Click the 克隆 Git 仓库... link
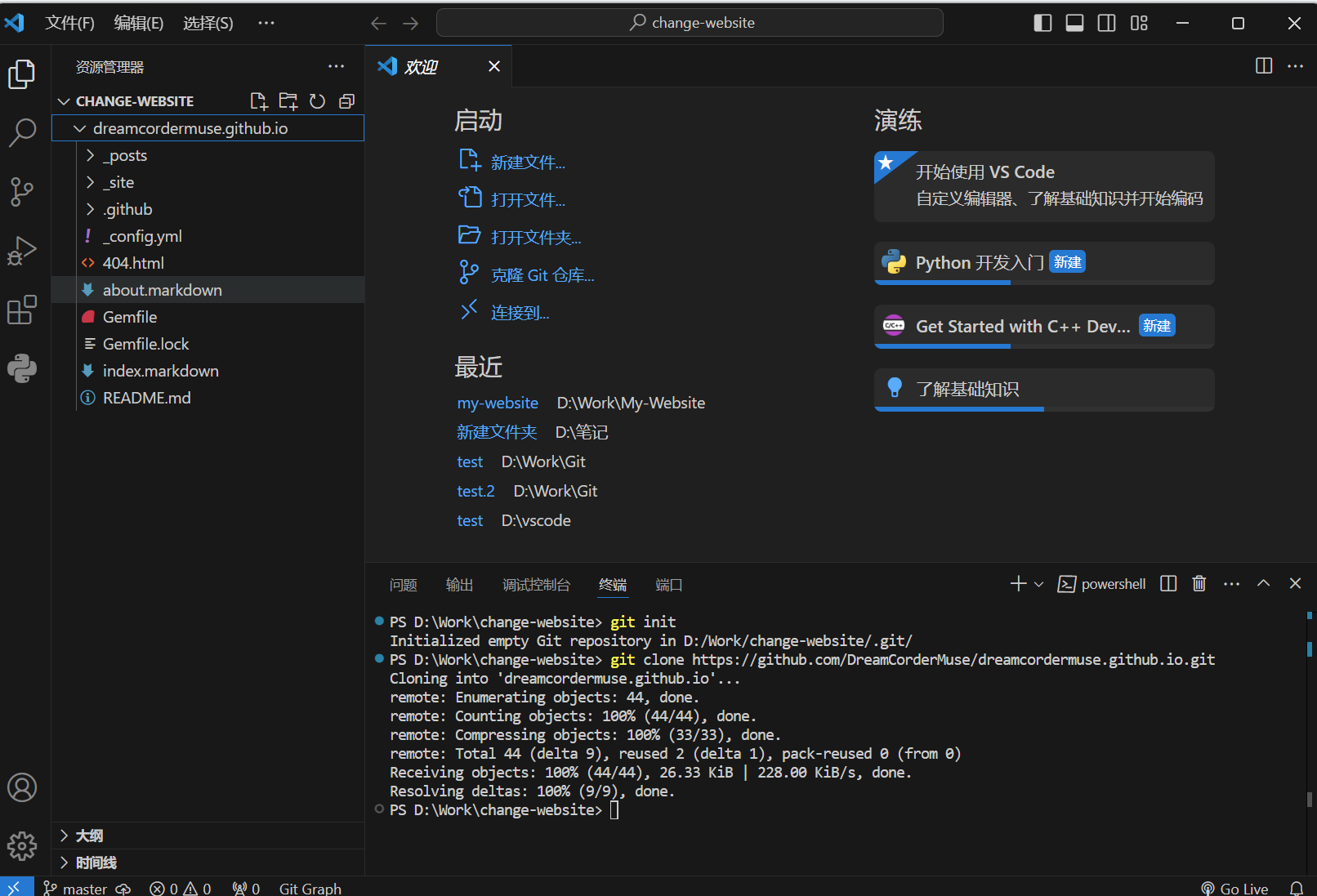The image size is (1317, 896). [542, 275]
